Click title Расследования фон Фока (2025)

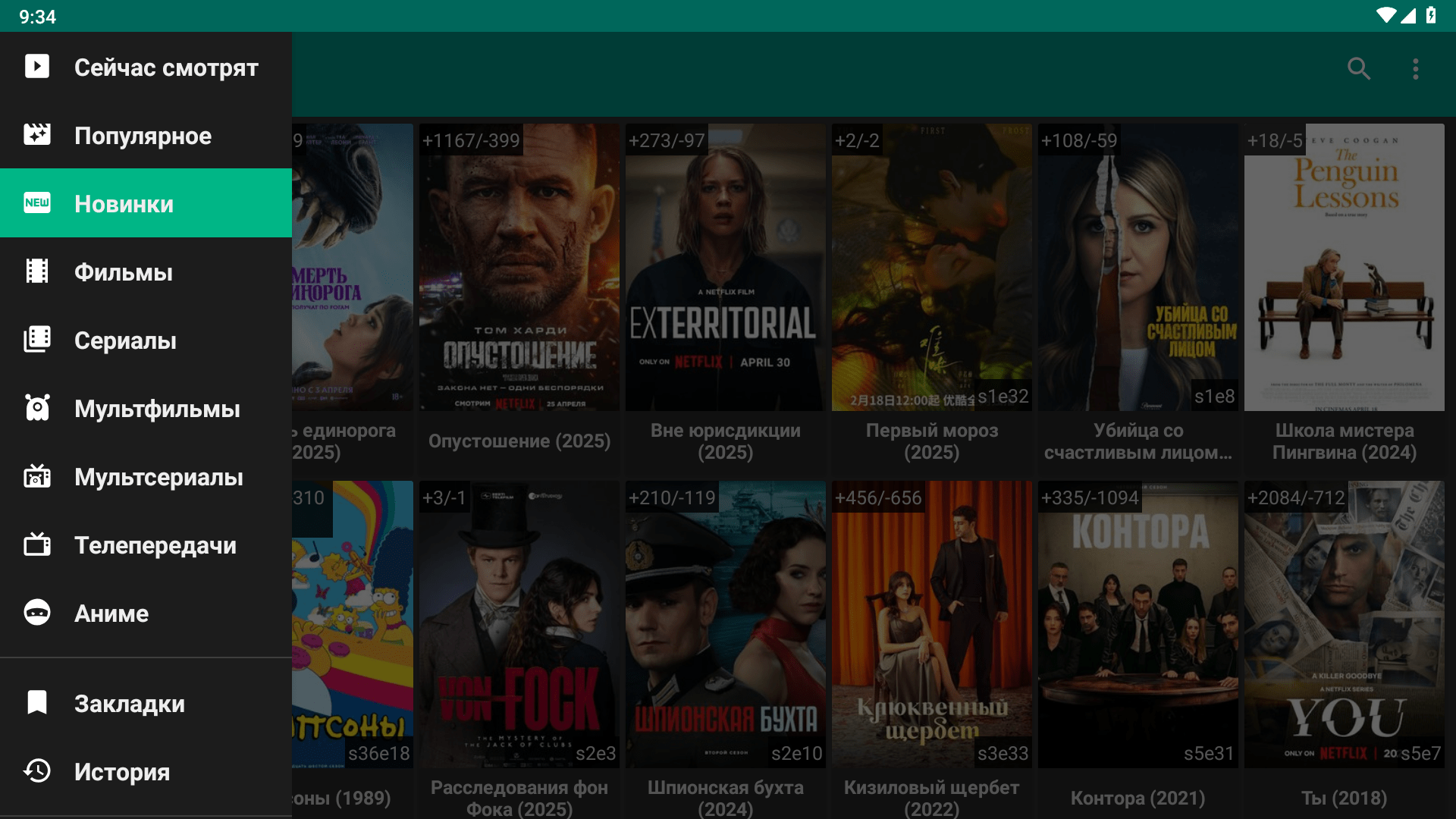click(519, 798)
